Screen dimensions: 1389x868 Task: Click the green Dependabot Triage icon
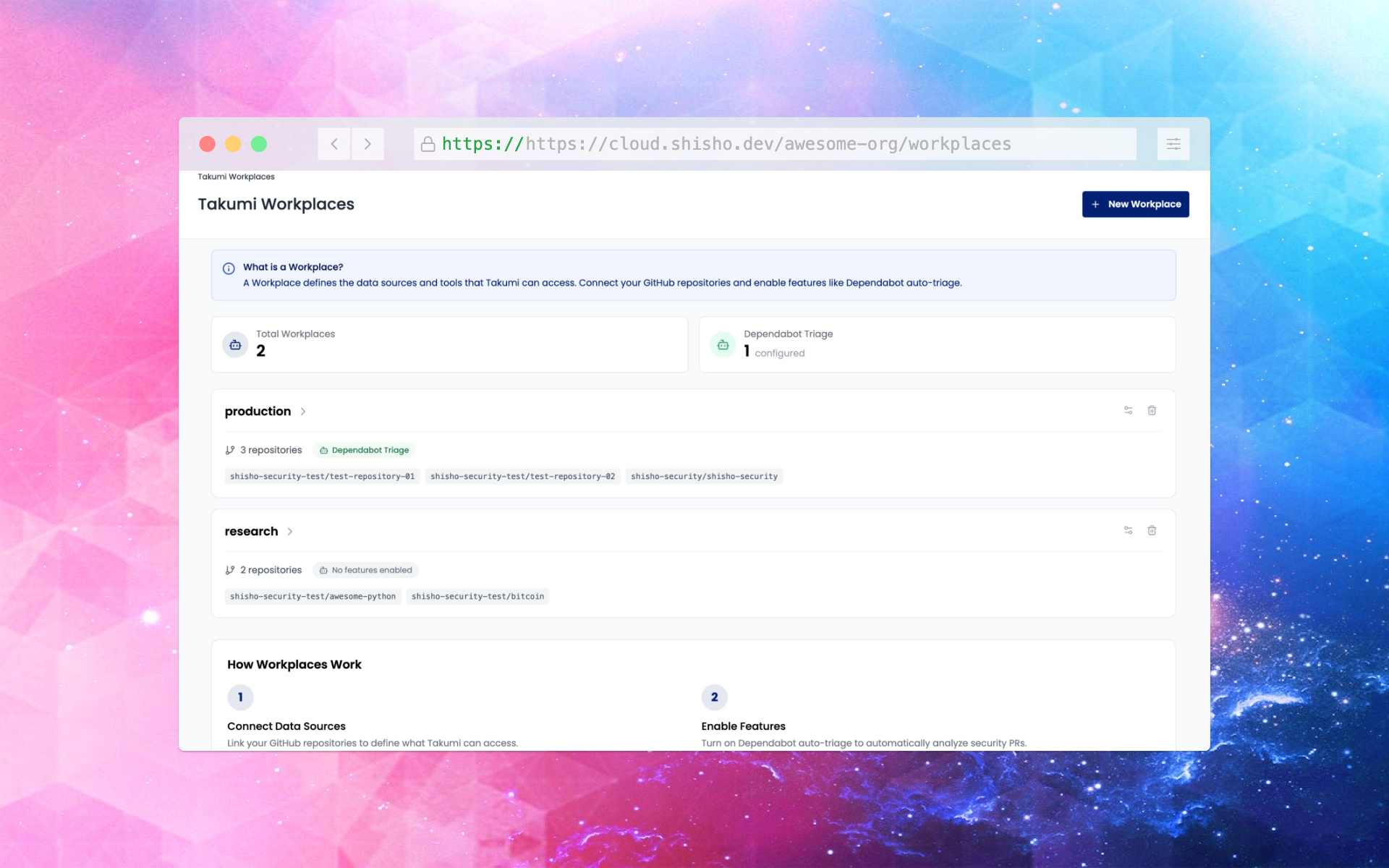point(723,345)
